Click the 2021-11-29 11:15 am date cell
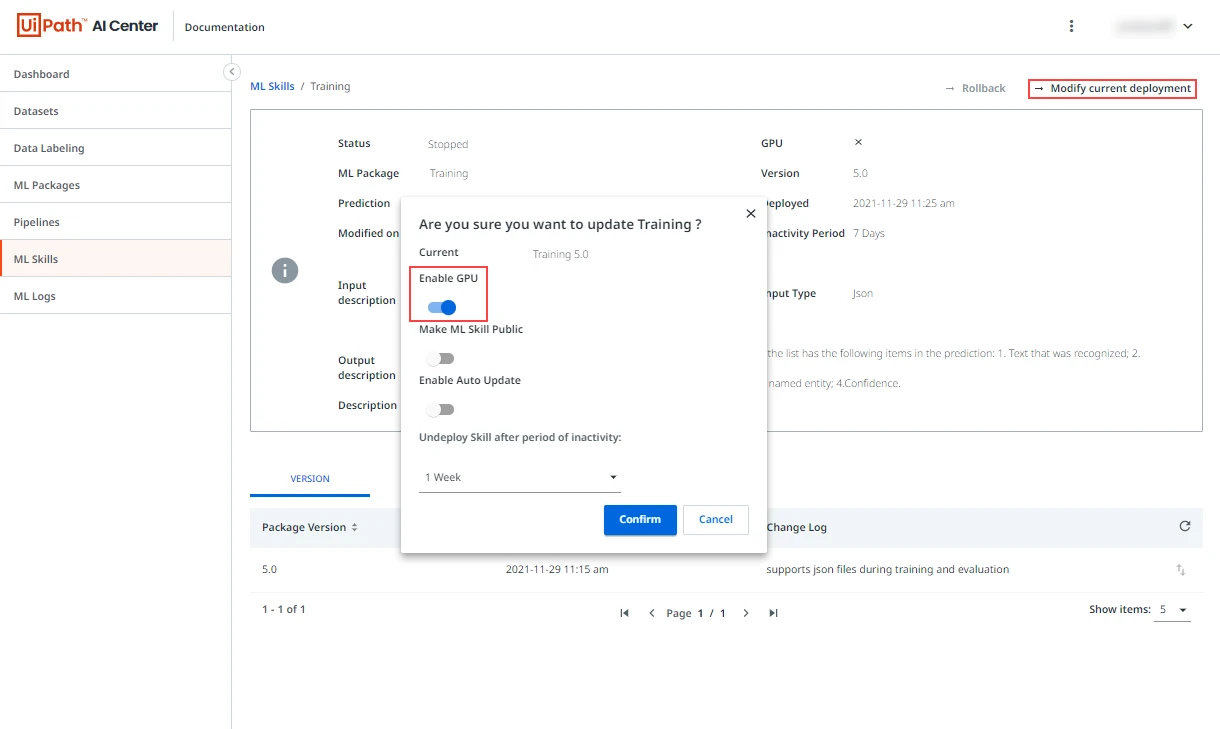Image resolution: width=1220 pixels, height=729 pixels. click(557, 569)
